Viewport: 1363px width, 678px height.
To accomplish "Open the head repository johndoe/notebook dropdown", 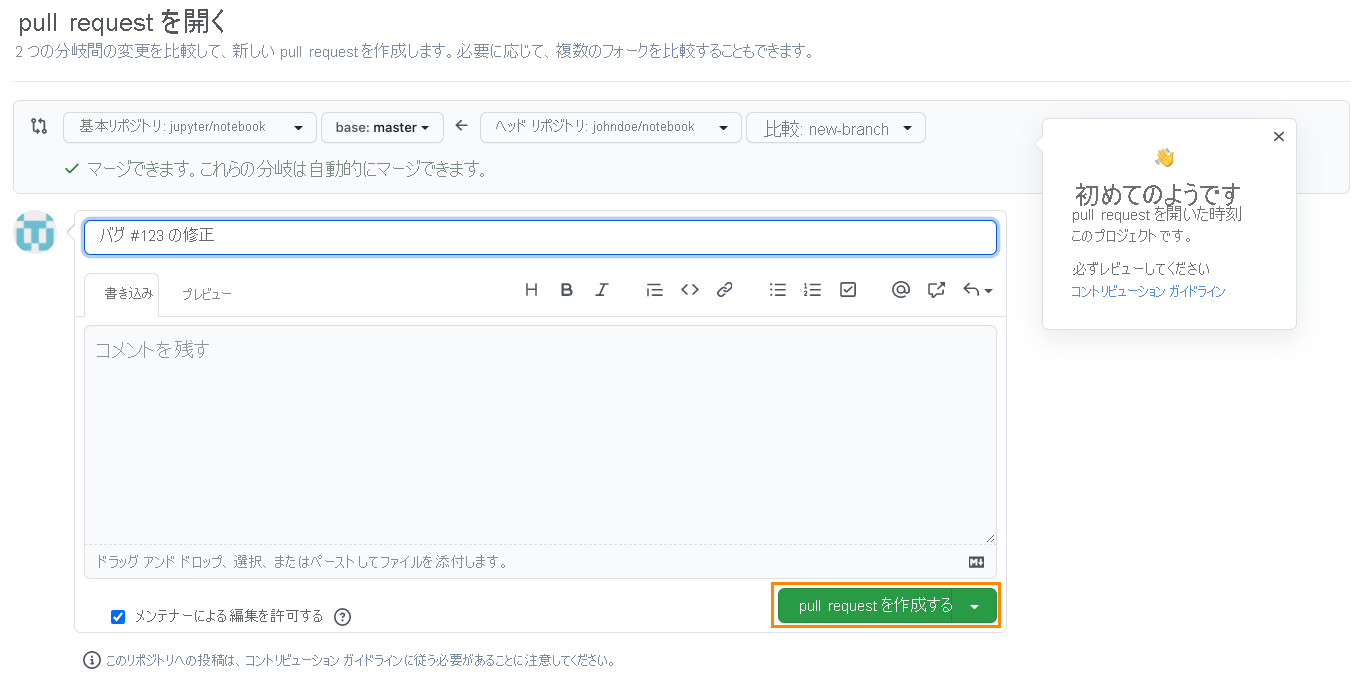I will click(x=611, y=127).
